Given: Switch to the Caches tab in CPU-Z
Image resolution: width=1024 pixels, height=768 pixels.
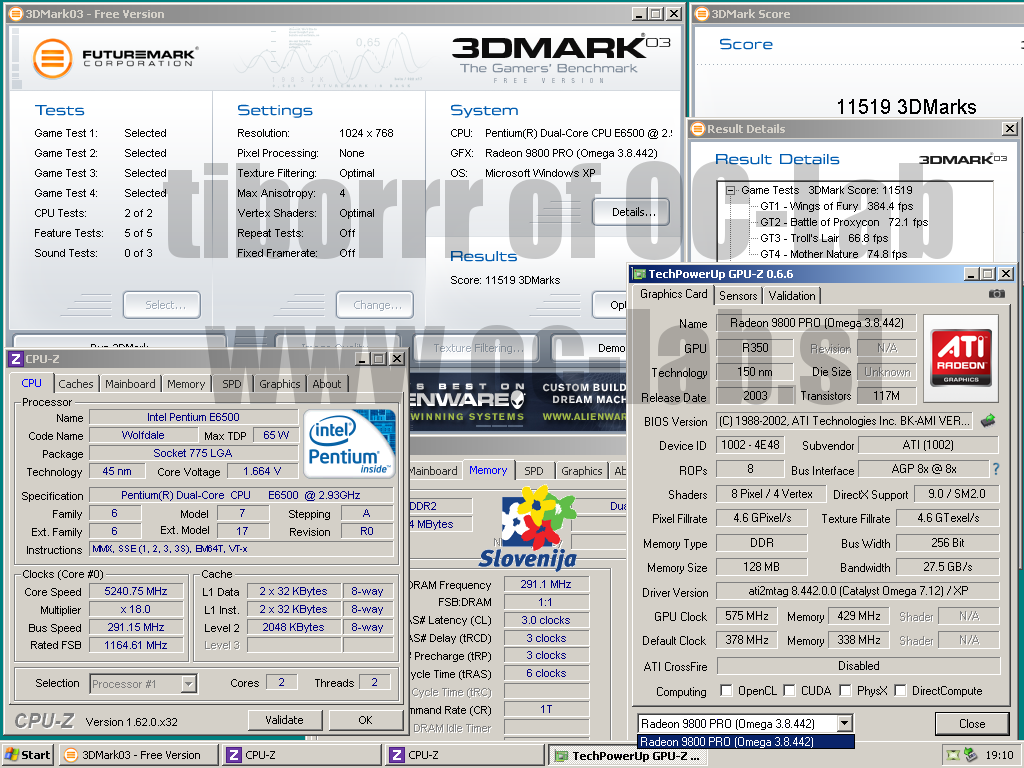Looking at the screenshot, I should 76,384.
